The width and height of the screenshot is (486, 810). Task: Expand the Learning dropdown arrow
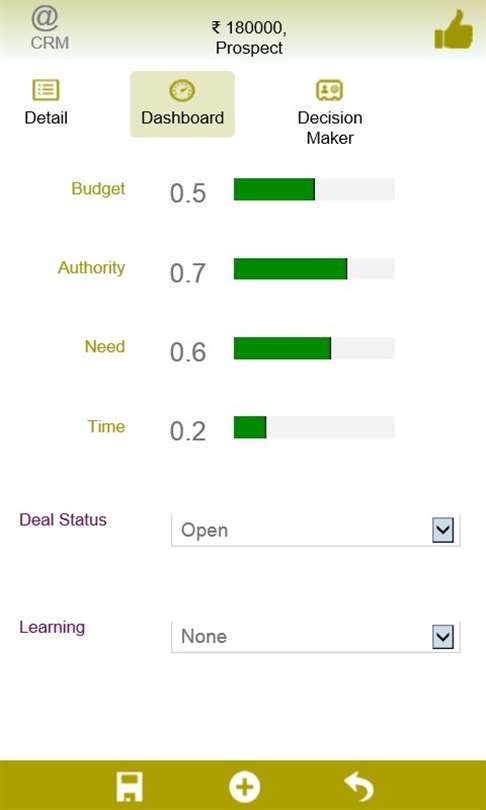tap(443, 637)
